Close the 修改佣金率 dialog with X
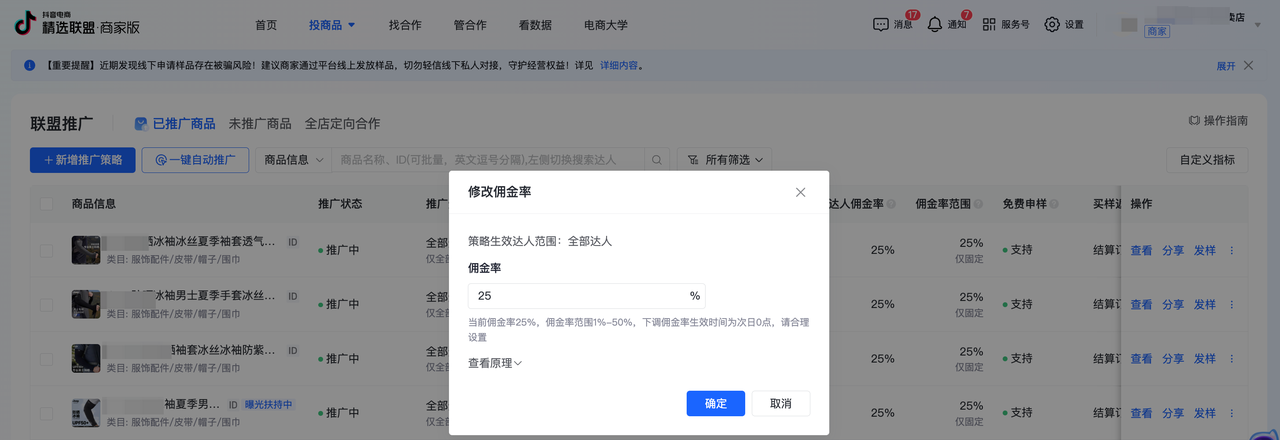The width and height of the screenshot is (1280, 440). [800, 192]
